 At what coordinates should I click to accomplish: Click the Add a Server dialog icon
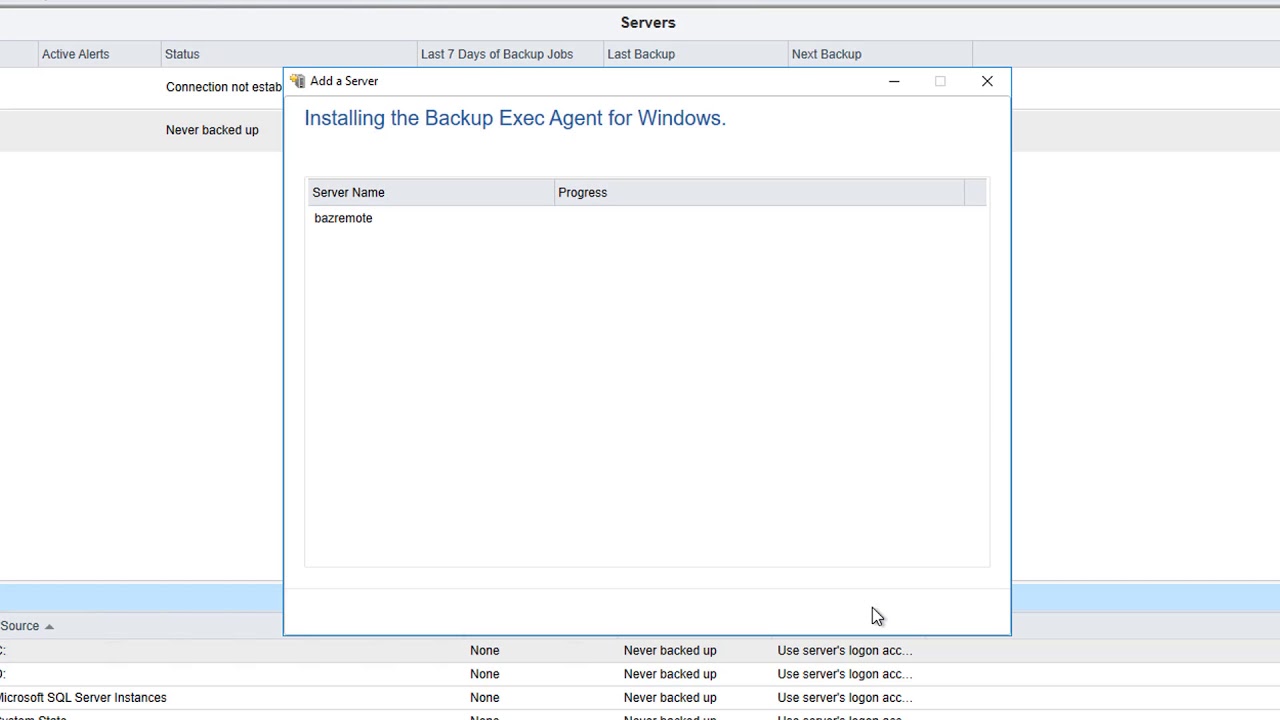pos(297,81)
